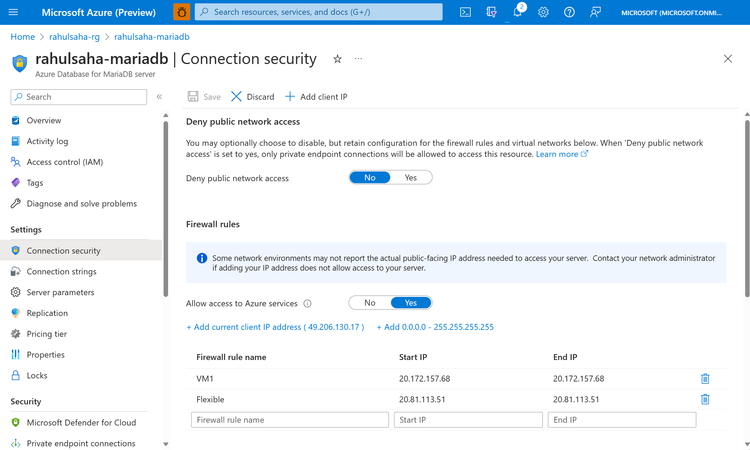This screenshot has height=450, width=750.
Task: Delete the Flexible firewall rule
Action: pyautogui.click(x=705, y=399)
